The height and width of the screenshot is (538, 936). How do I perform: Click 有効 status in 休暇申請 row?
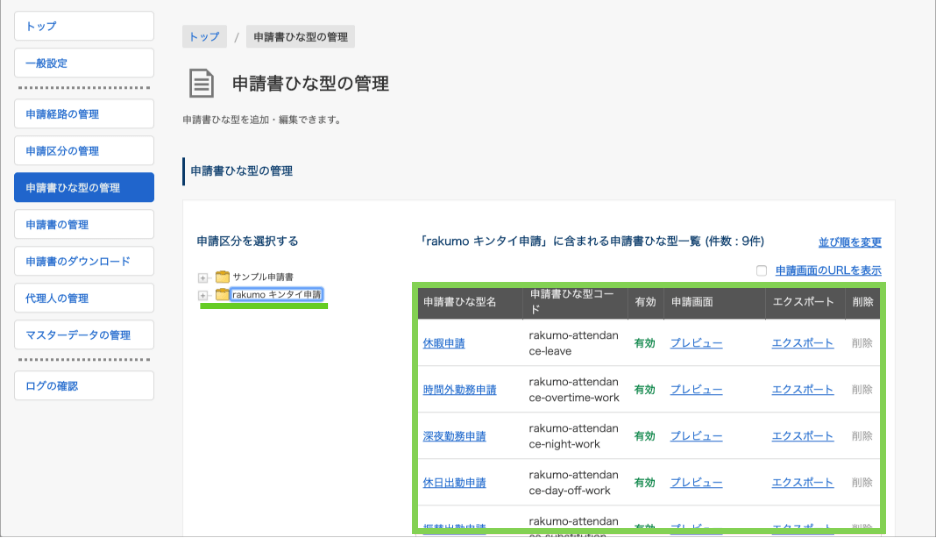click(x=645, y=343)
